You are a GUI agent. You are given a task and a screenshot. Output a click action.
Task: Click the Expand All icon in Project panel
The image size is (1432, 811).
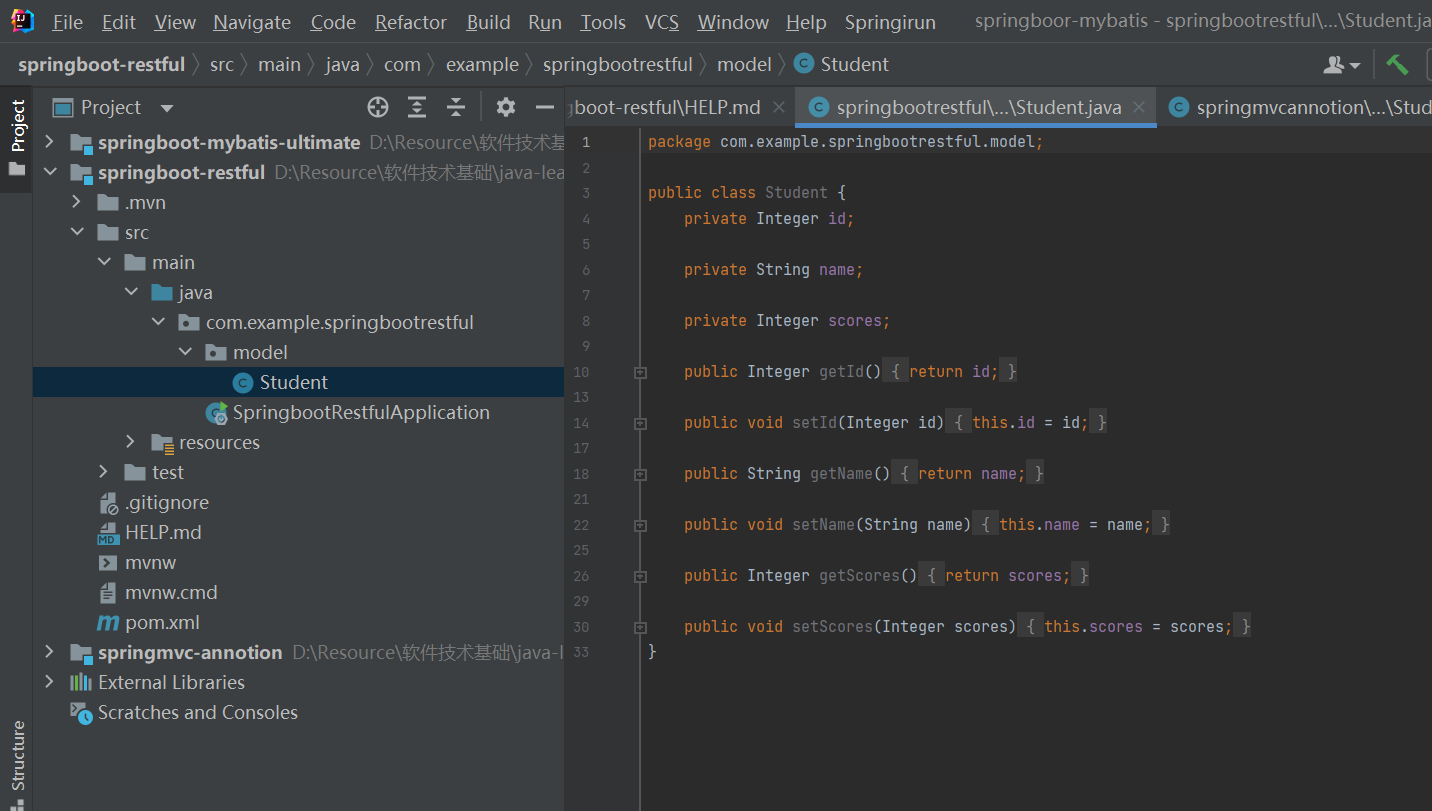point(417,107)
